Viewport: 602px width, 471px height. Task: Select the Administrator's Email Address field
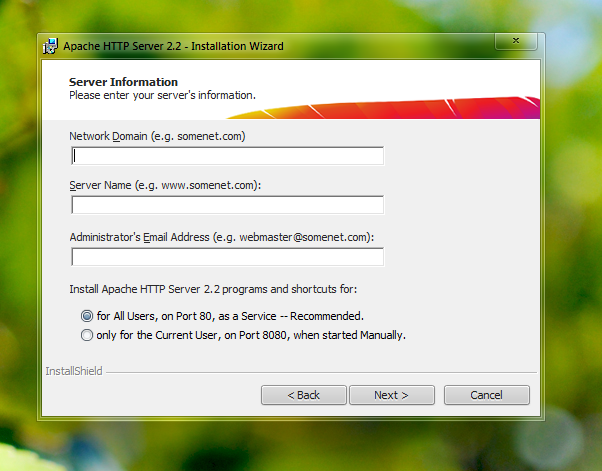[228, 257]
